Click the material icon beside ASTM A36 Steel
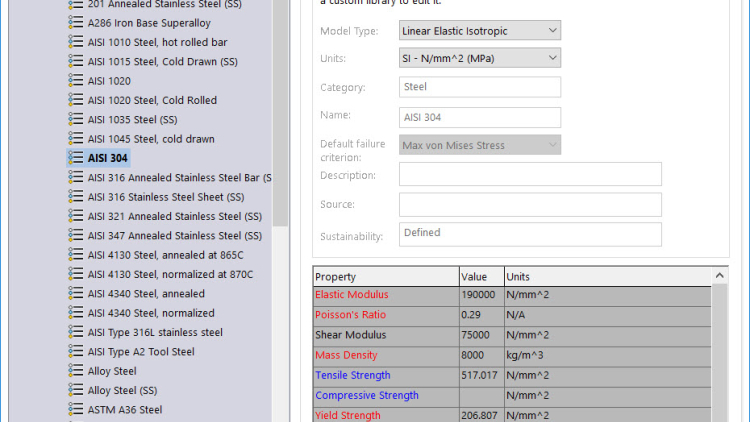Image resolution: width=750 pixels, height=422 pixels. click(76, 410)
